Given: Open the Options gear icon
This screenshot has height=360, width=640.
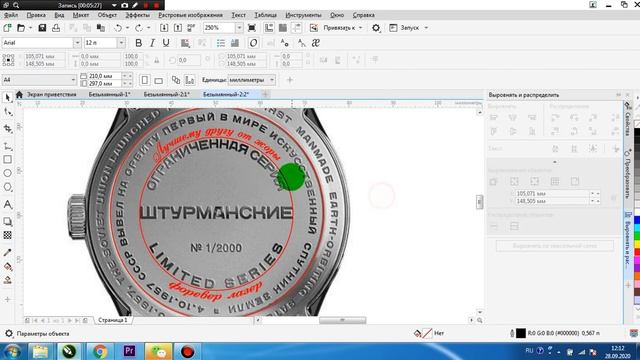Looking at the screenshot, I should pyautogui.click(x=376, y=28).
